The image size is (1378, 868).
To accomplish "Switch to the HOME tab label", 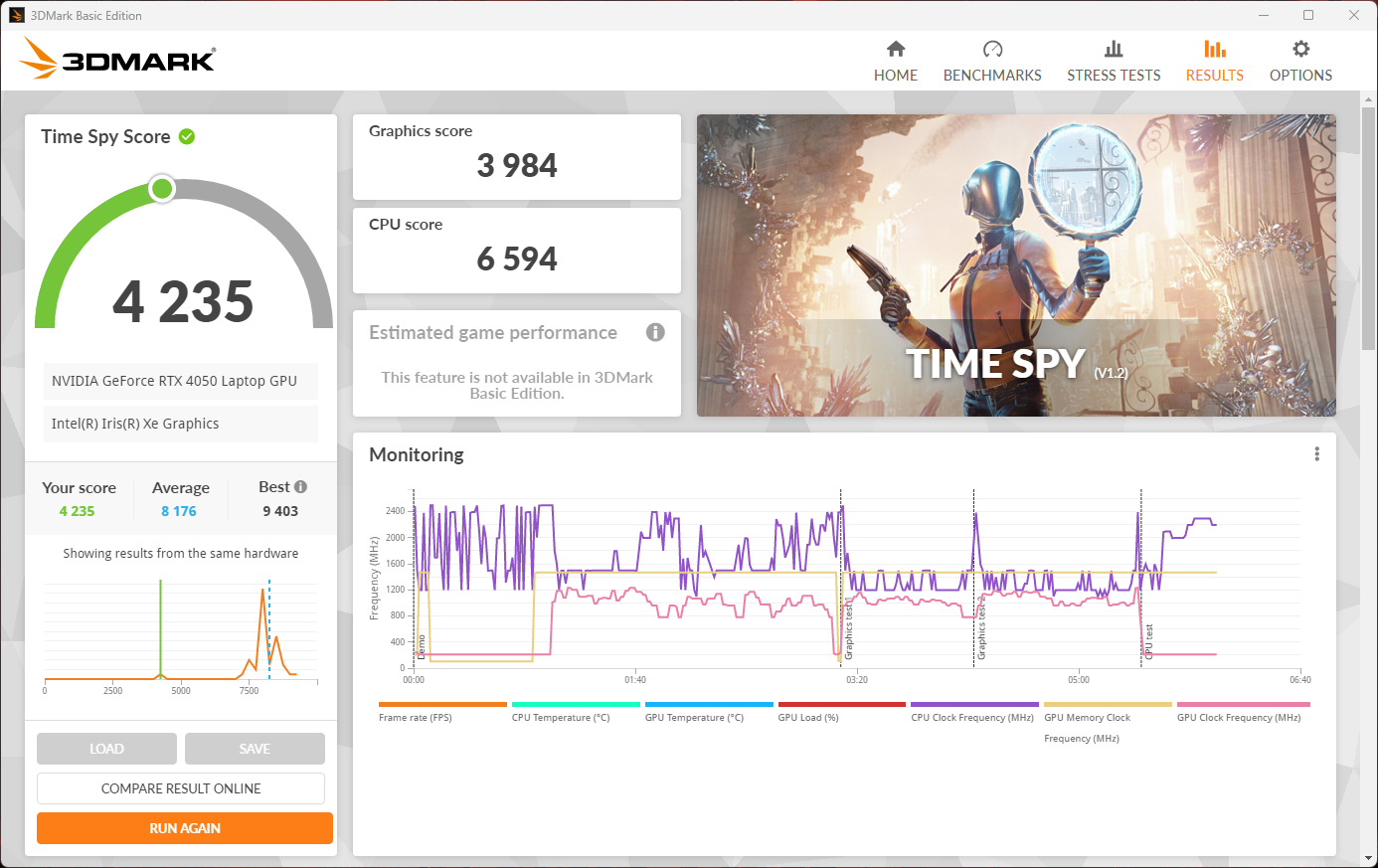I will coord(896,76).
